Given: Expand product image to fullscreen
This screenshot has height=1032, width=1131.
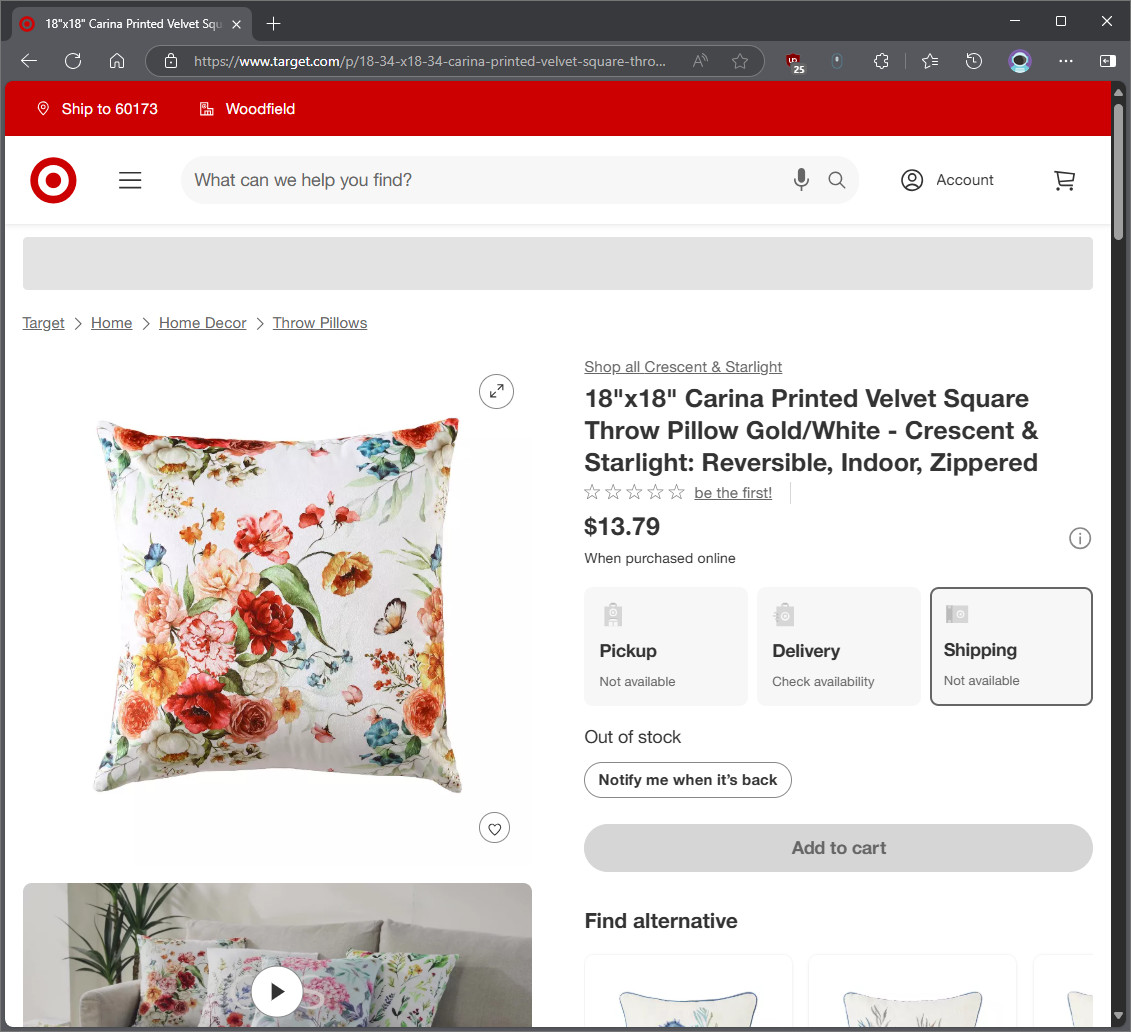Looking at the screenshot, I should [x=496, y=392].
